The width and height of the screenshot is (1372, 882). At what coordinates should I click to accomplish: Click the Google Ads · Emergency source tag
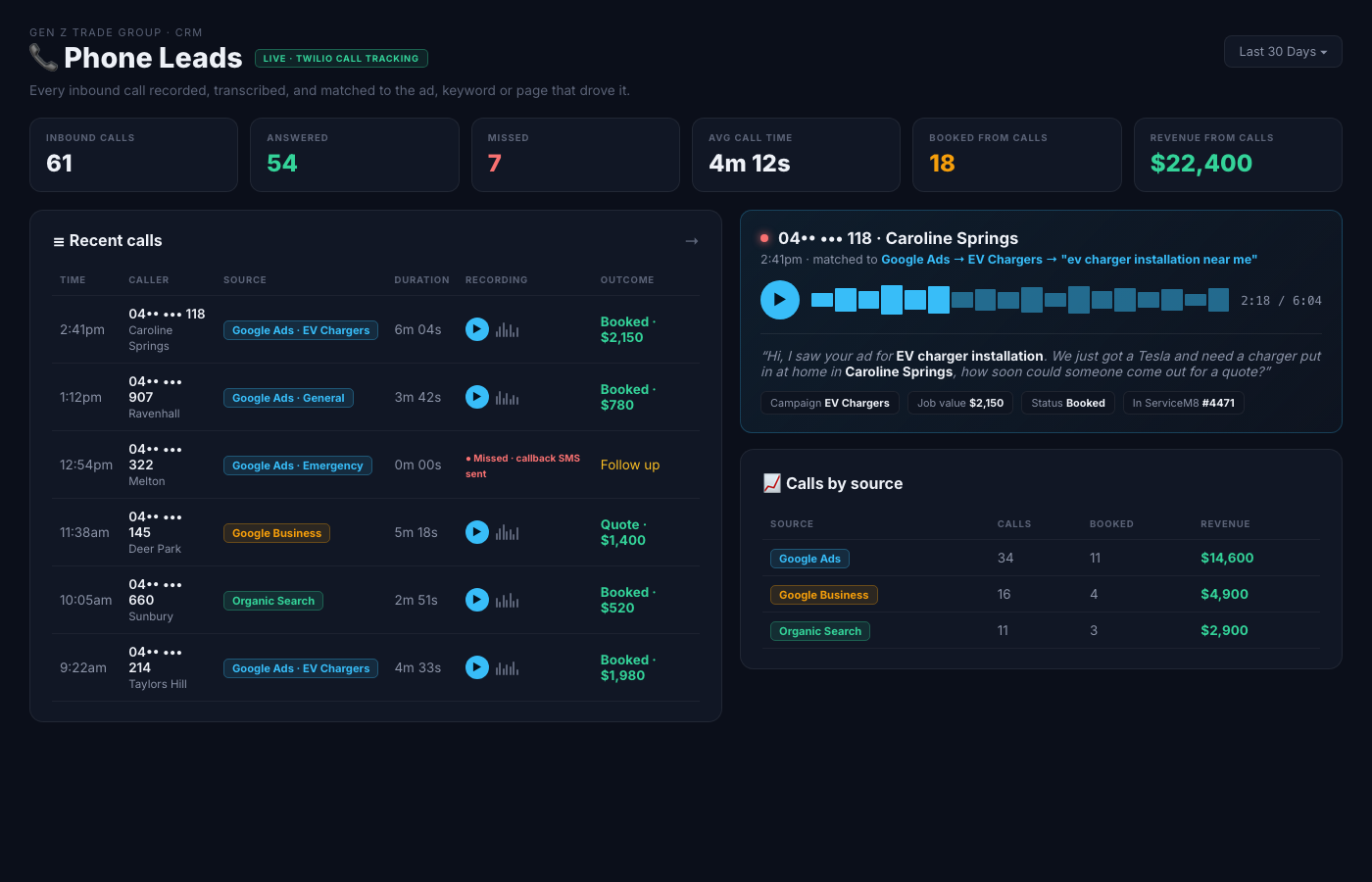(x=298, y=465)
